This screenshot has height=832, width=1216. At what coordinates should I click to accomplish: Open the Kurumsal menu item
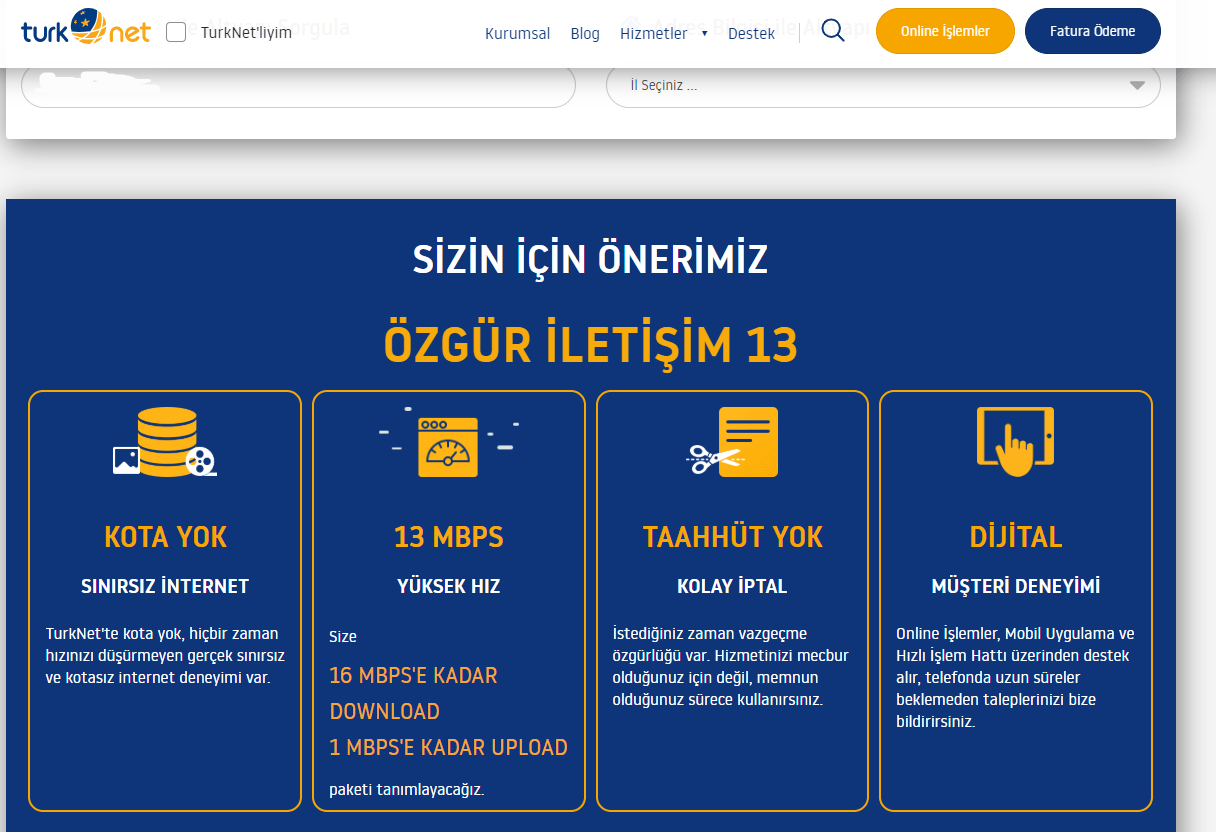point(517,33)
